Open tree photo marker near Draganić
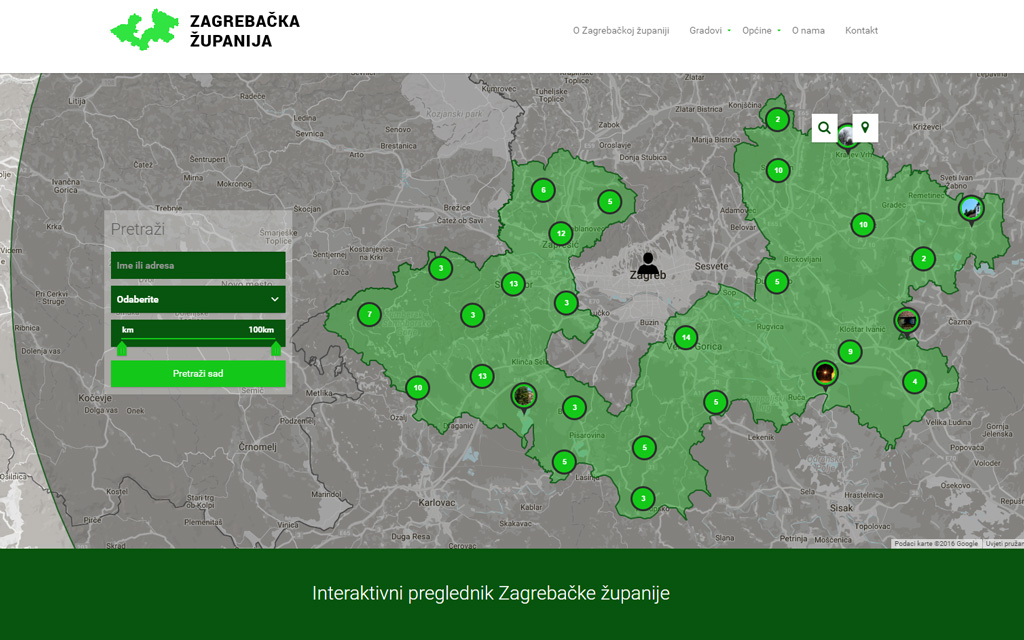This screenshot has height=640, width=1024. (x=524, y=398)
